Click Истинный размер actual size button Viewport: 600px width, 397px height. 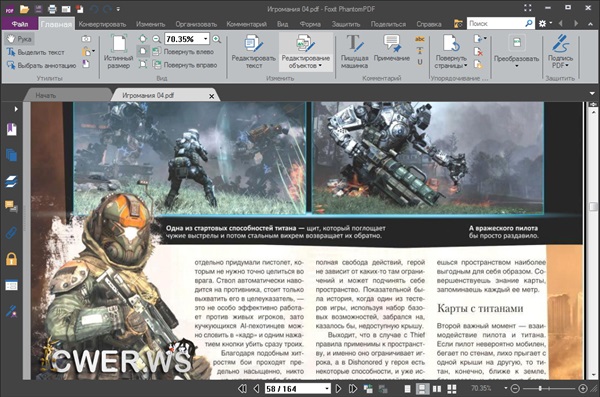click(x=119, y=51)
